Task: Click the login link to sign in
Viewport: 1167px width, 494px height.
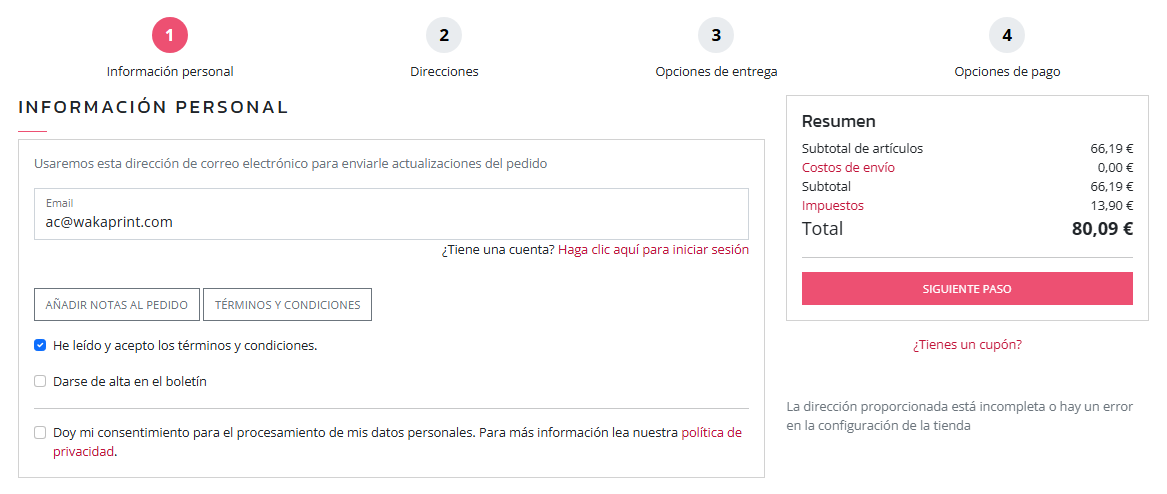Action: pyautogui.click(x=653, y=250)
